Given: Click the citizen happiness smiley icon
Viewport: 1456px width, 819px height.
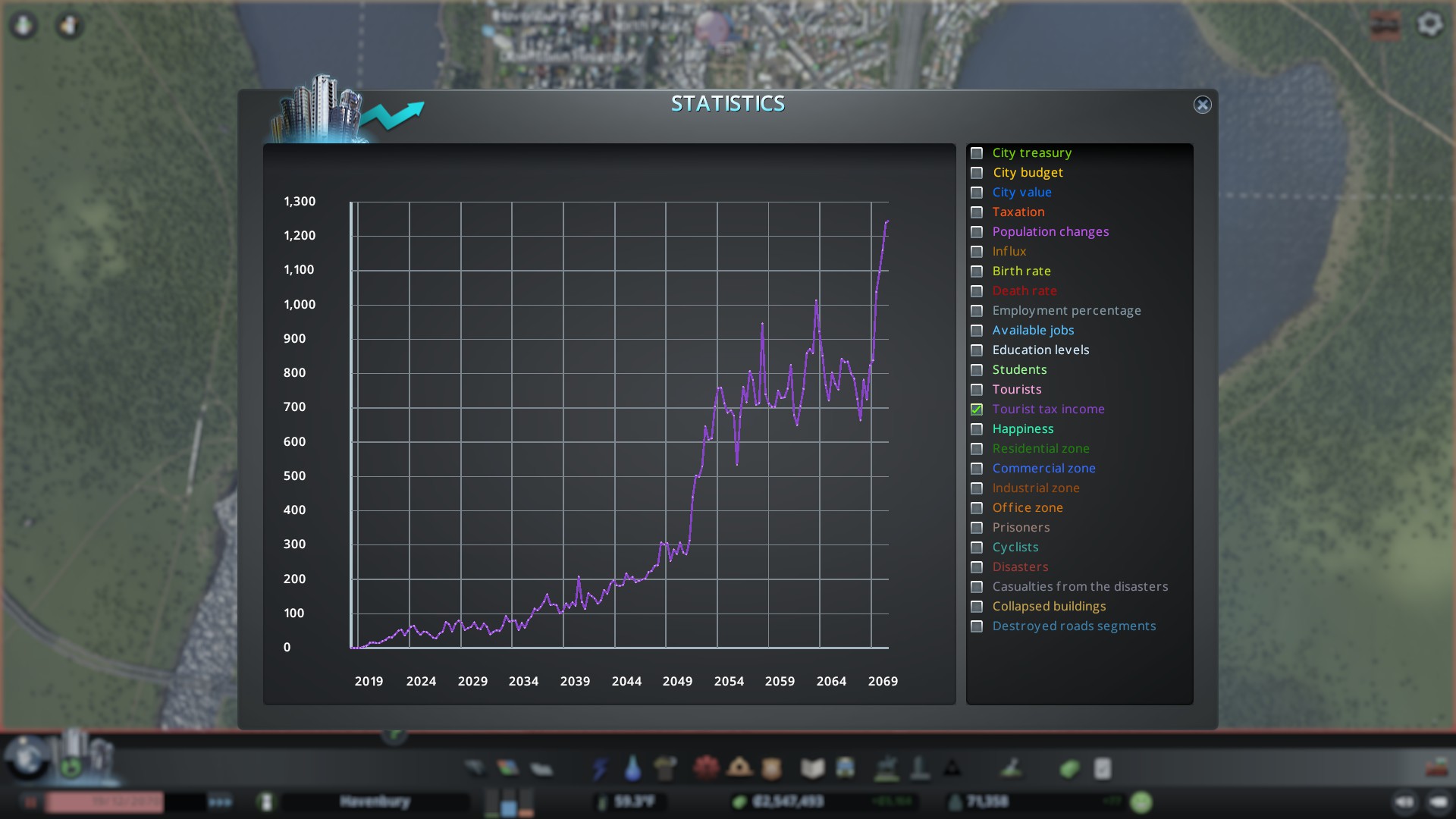Looking at the screenshot, I should pos(1141,802).
